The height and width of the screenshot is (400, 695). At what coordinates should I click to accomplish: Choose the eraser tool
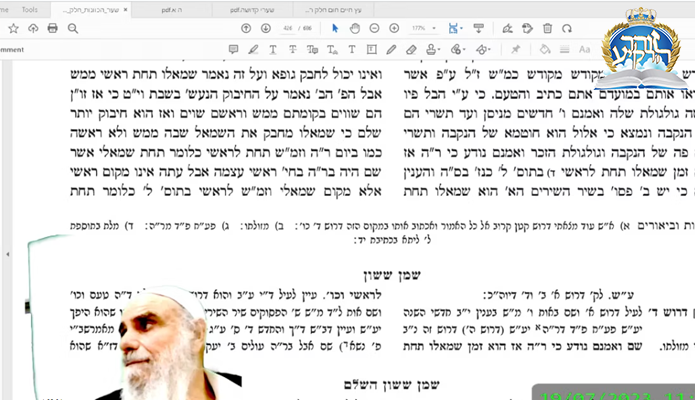(x=412, y=49)
